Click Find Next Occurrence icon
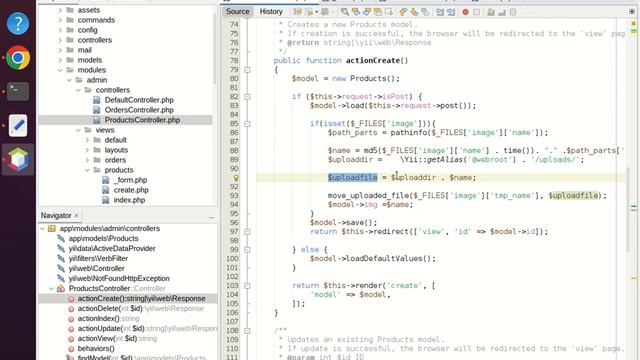 [x=367, y=12]
